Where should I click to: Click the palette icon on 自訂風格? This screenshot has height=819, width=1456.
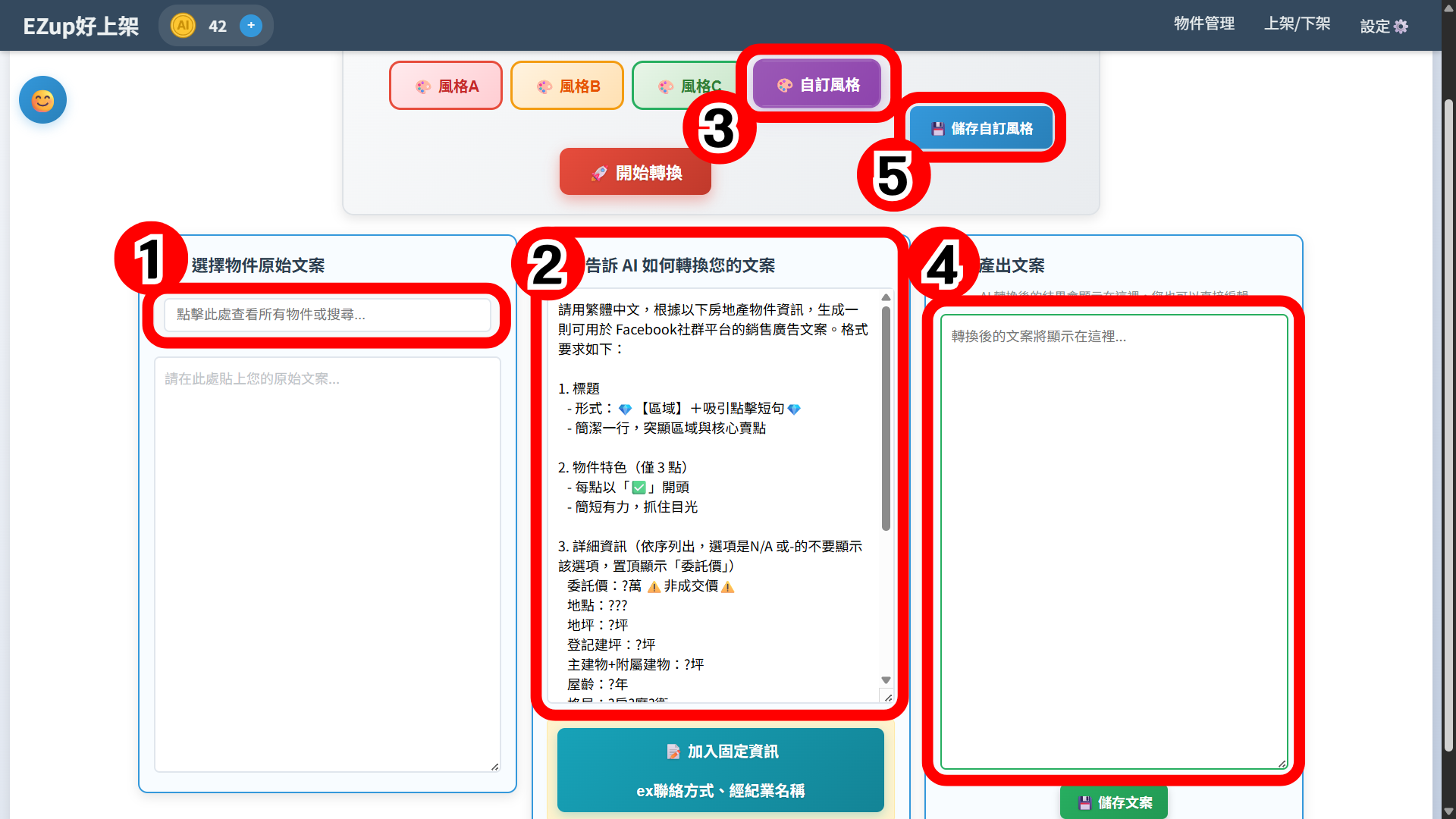[785, 85]
